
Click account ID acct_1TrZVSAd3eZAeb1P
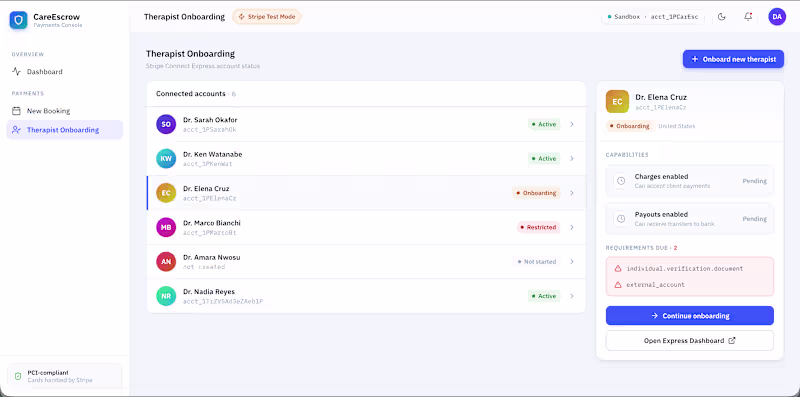point(223,302)
